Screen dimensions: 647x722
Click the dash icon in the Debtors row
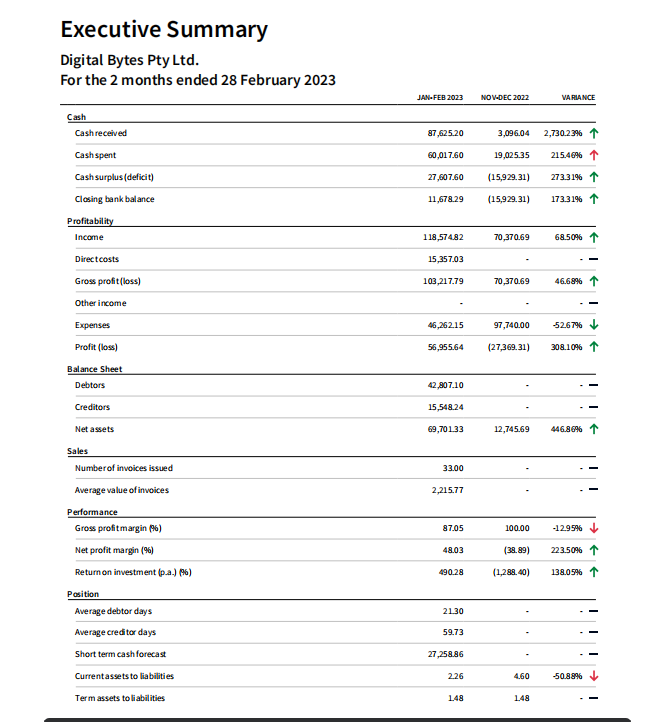592,385
